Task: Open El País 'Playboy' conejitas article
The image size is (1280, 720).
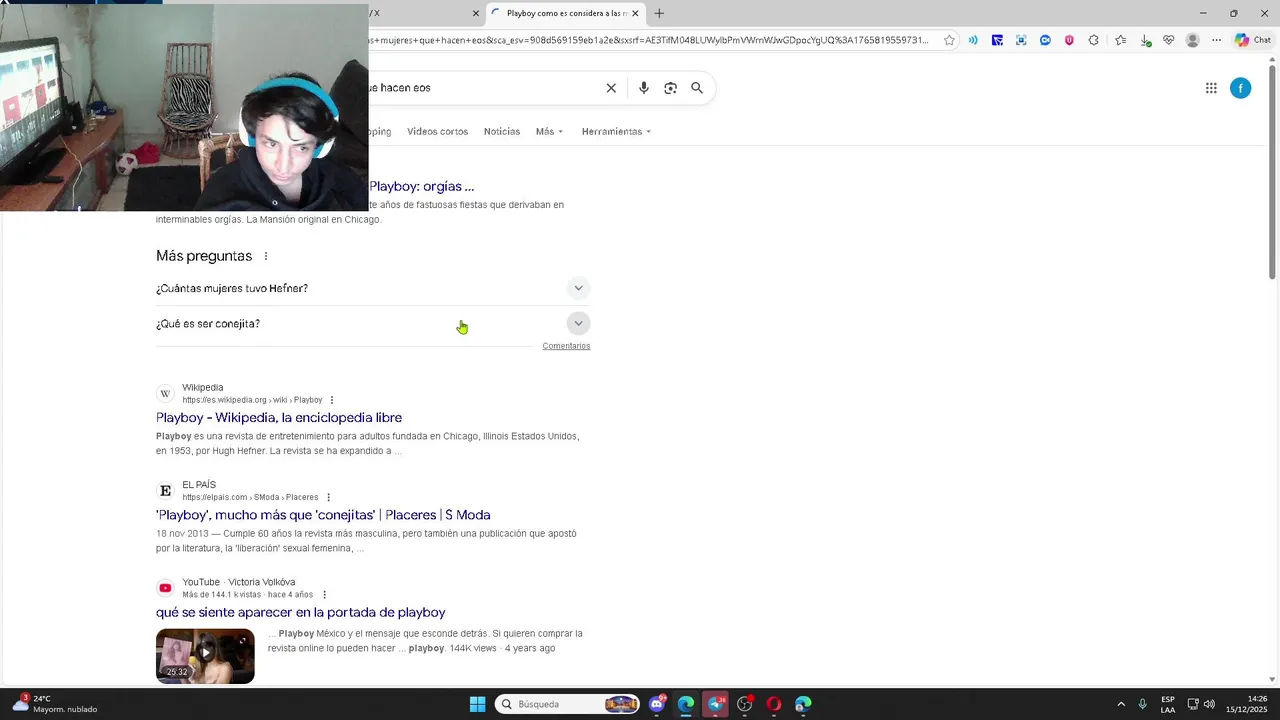Action: point(323,515)
